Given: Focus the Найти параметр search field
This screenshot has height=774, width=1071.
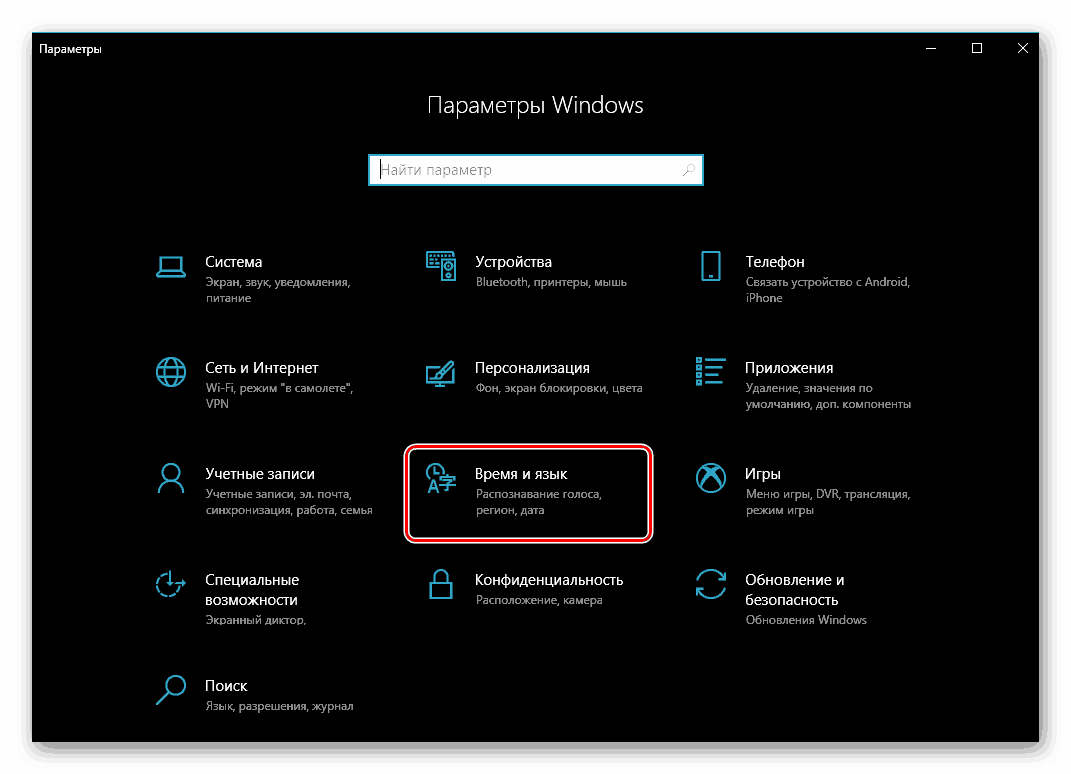Looking at the screenshot, I should point(536,170).
